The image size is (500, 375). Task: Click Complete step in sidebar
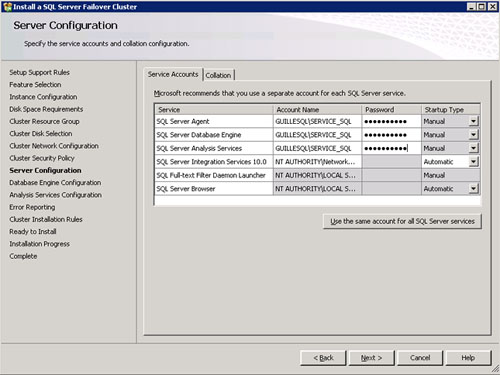[23, 256]
